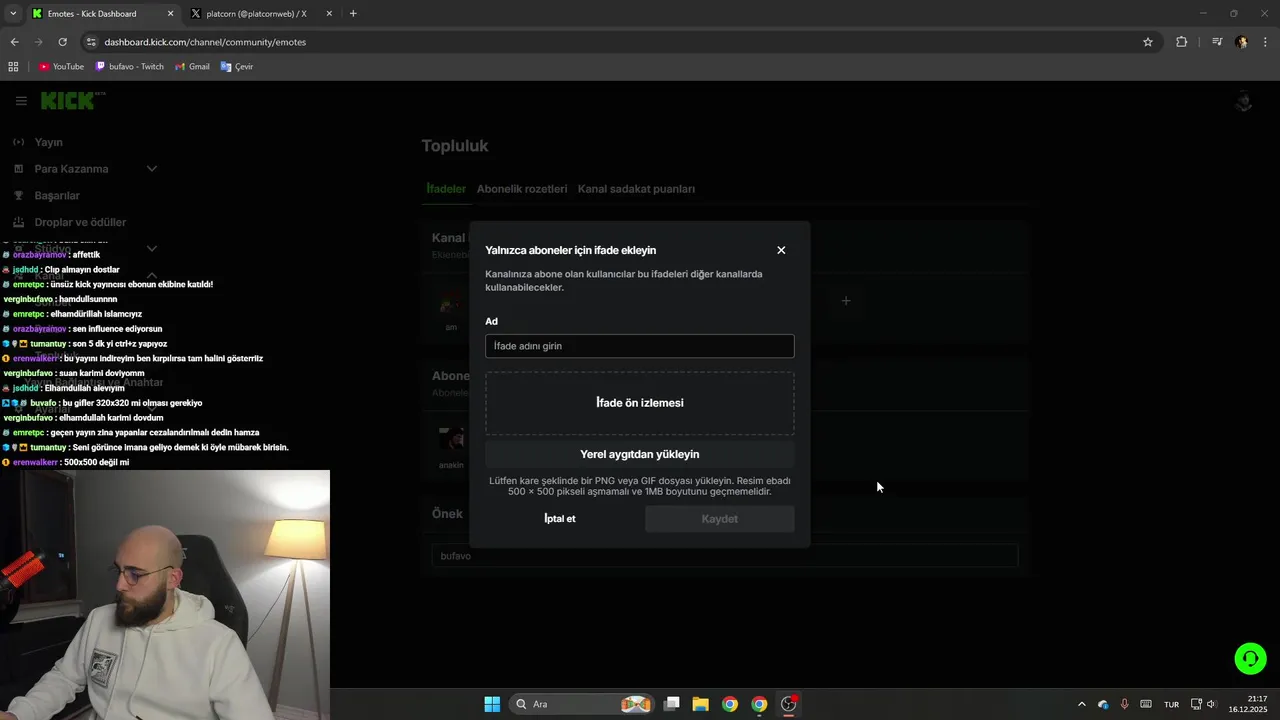
Task: Open the Chrome extensions menu
Action: 1181,42
